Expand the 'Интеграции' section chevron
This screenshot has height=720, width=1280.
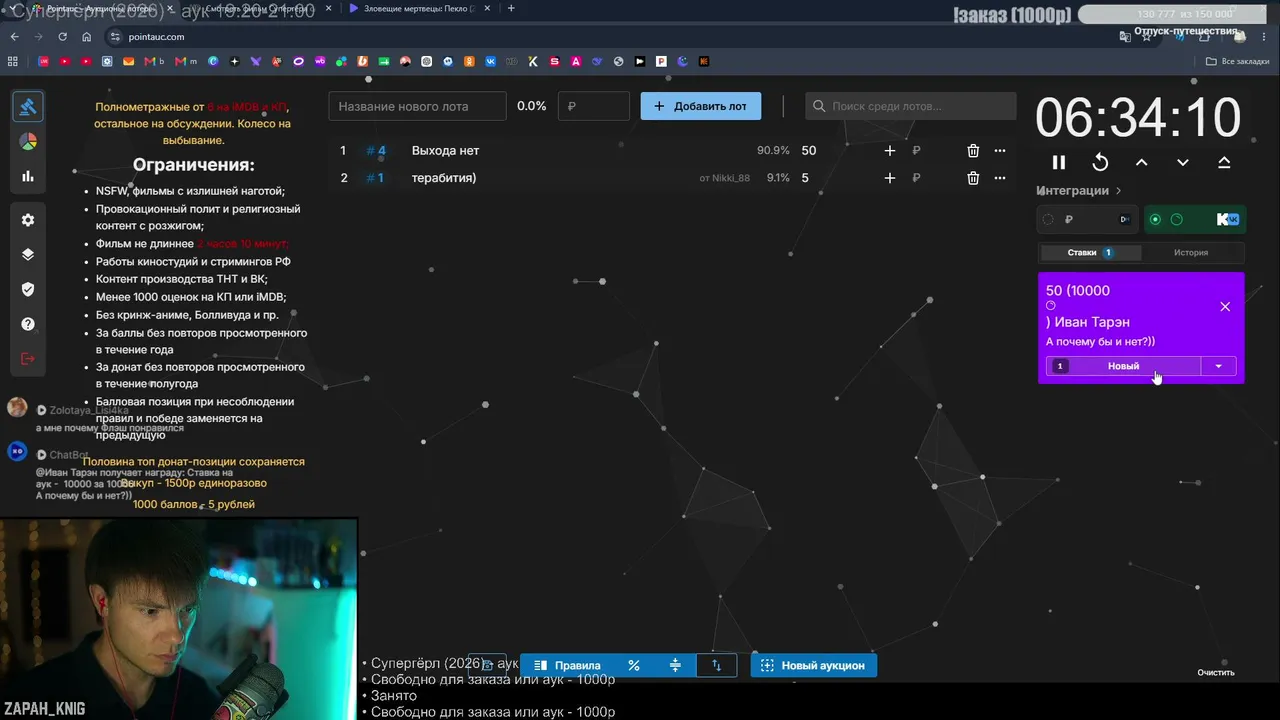(1118, 190)
